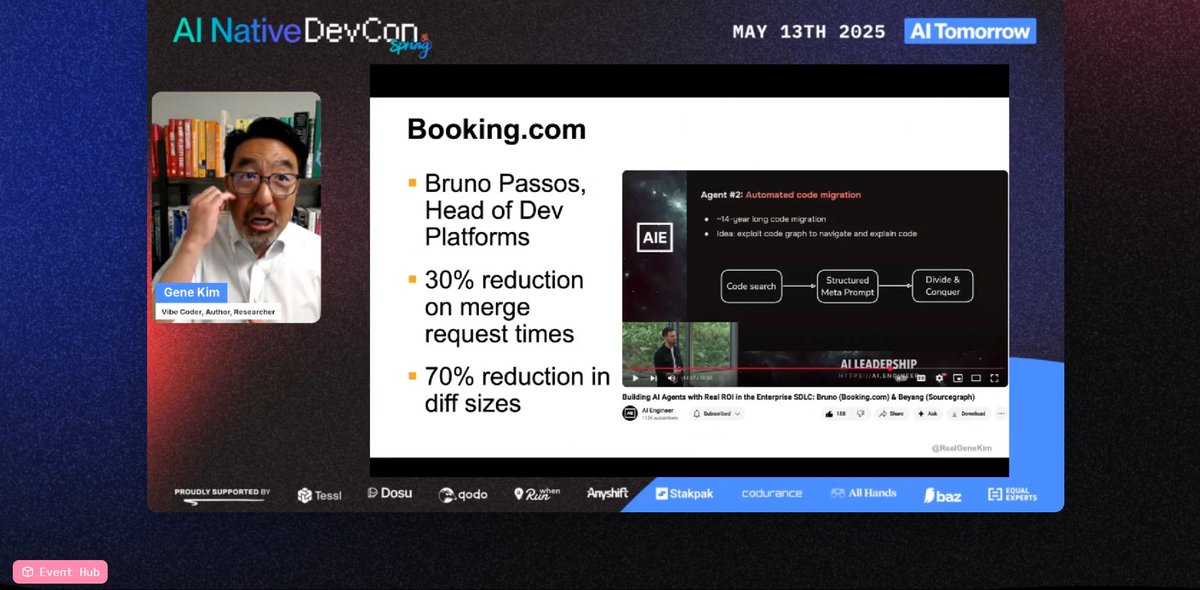Enable closed captions in the video player
This screenshot has height=590, width=1200.
click(x=920, y=378)
